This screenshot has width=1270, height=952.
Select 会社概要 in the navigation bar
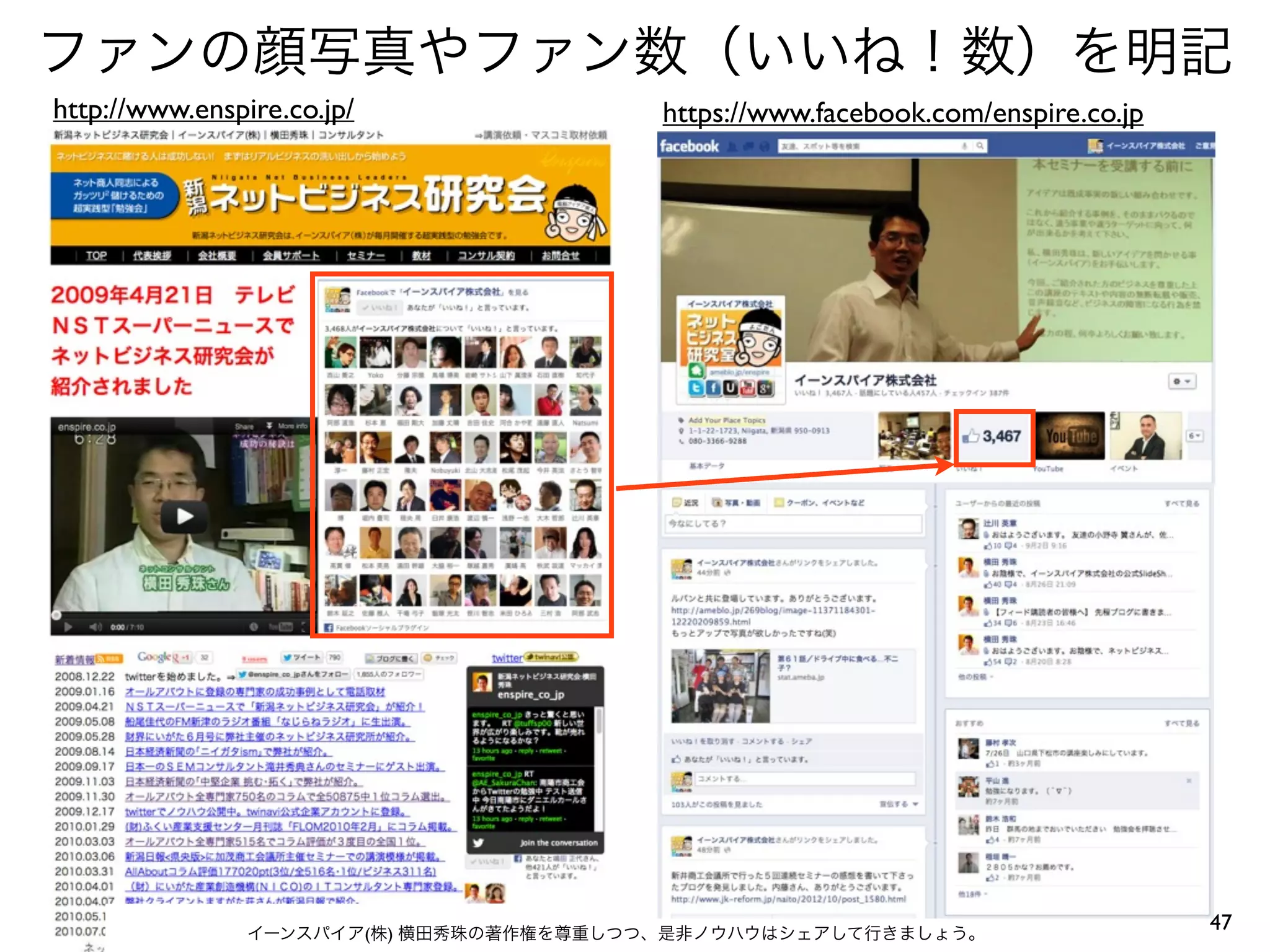pyautogui.click(x=217, y=255)
